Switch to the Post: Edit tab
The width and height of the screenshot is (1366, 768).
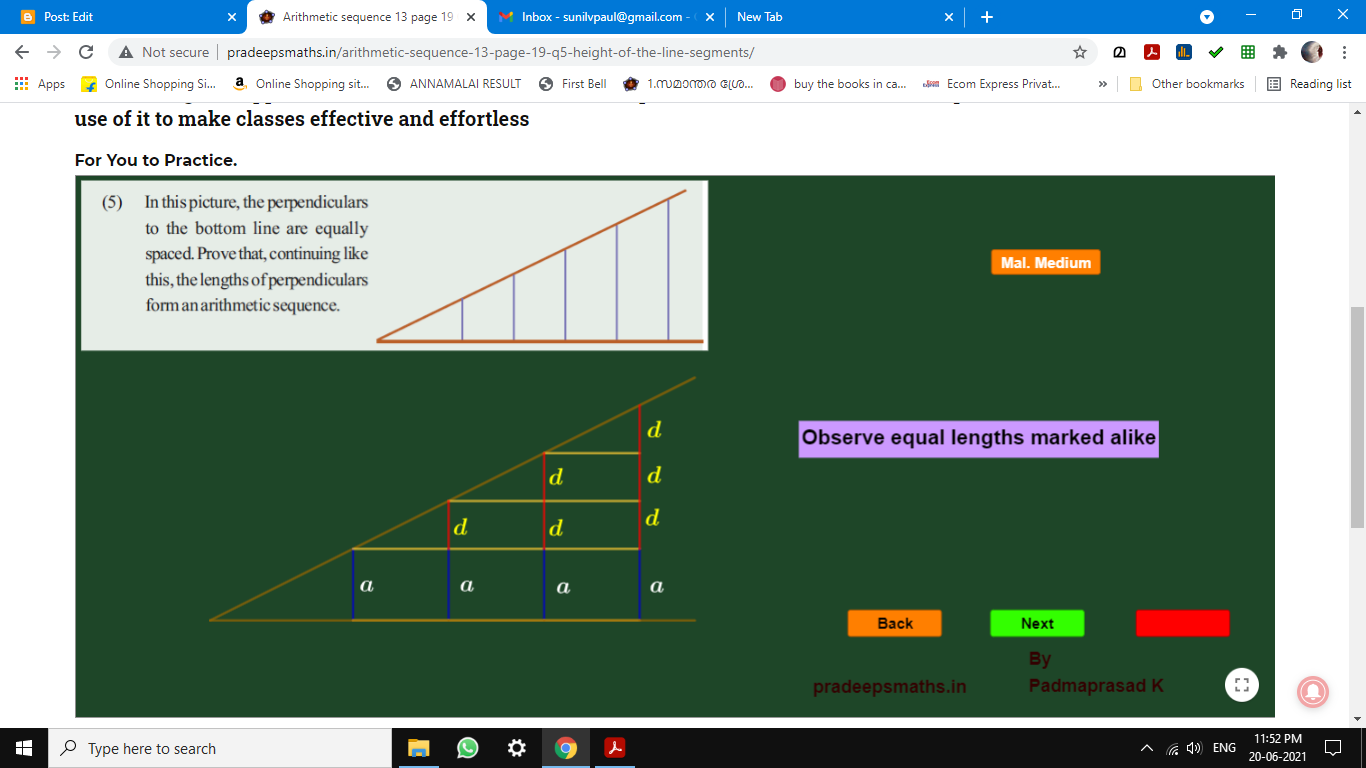tap(127, 17)
